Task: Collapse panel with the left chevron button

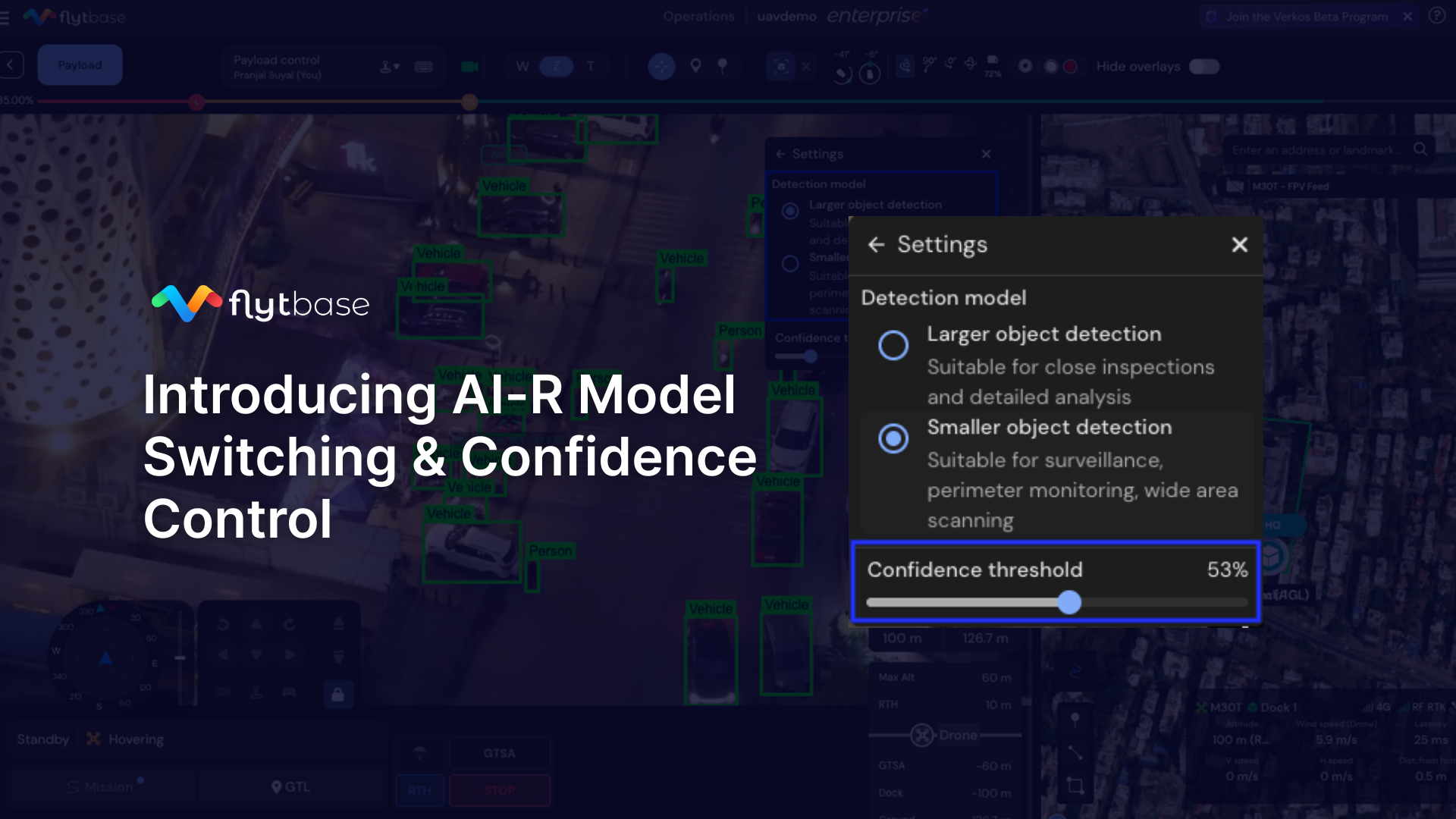Action: click(x=11, y=65)
